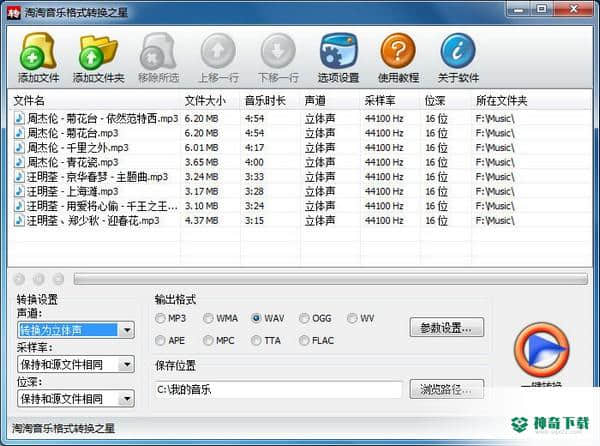
Task: Sort by 采样率 column header
Action: click(380, 101)
